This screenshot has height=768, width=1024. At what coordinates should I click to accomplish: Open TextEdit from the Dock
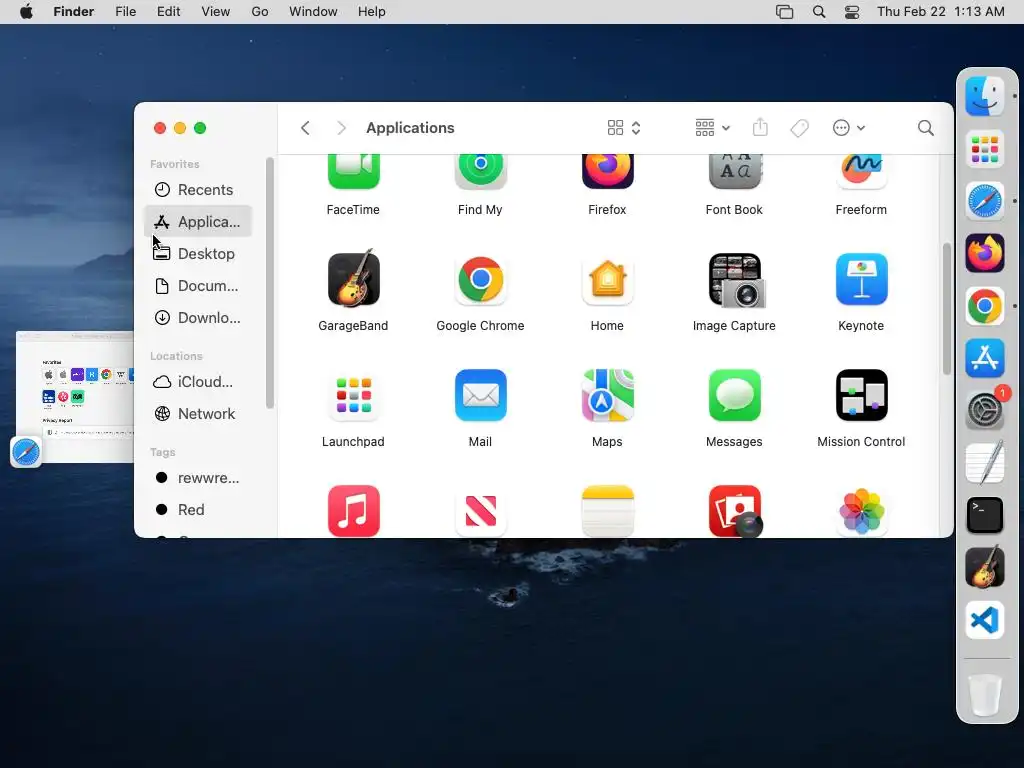[x=985, y=462]
